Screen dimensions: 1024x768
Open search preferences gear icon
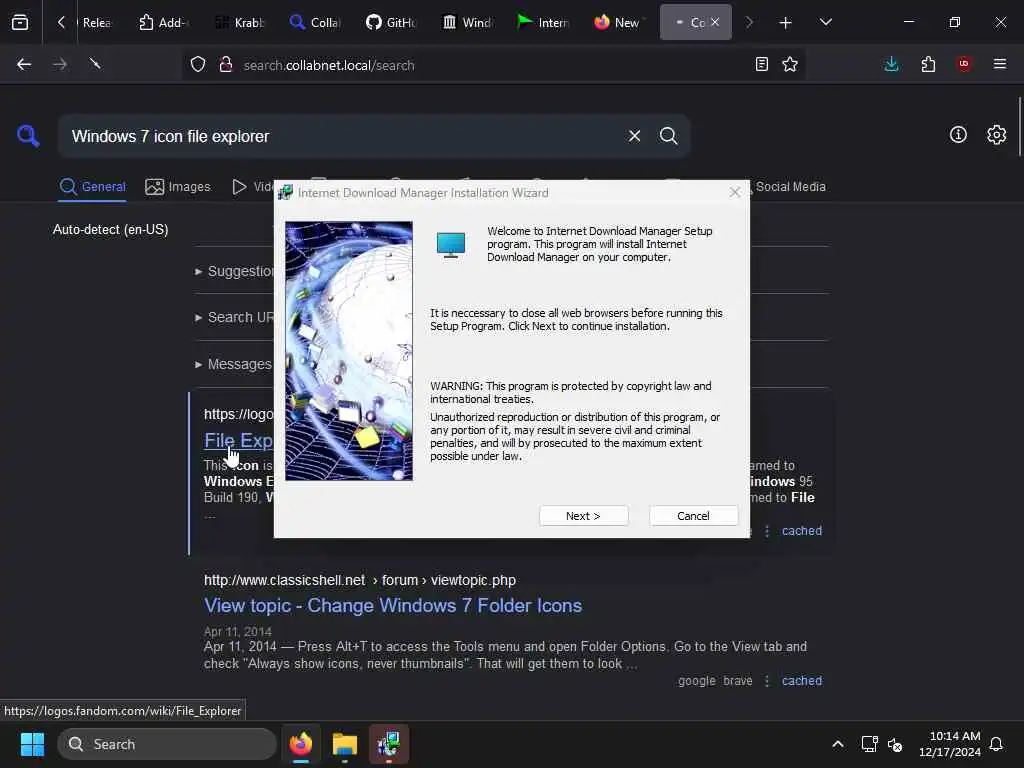tap(997, 135)
